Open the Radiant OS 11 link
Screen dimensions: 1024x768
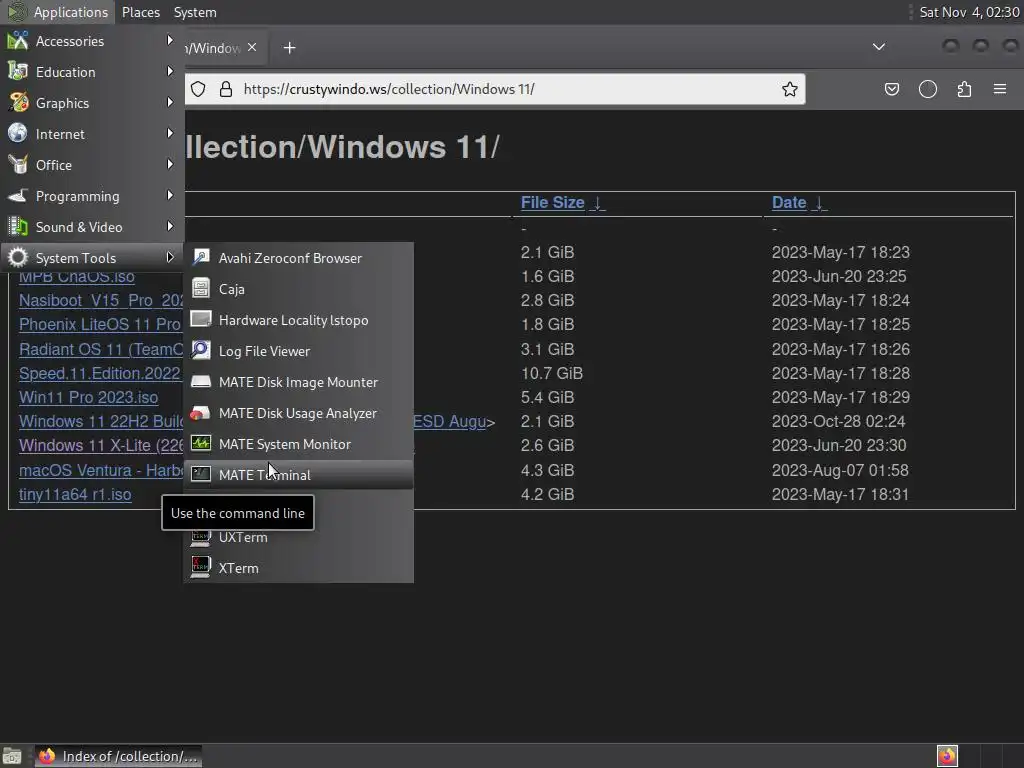pos(101,349)
